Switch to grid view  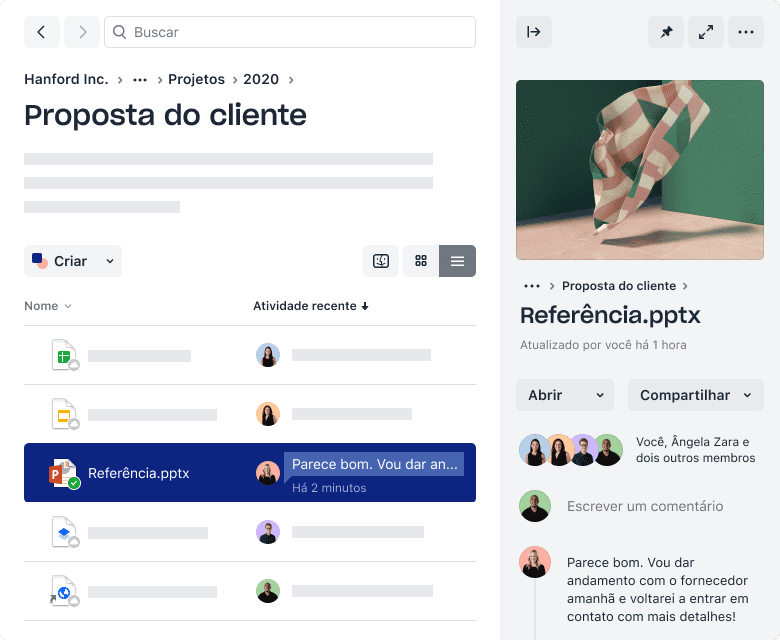pyautogui.click(x=421, y=261)
